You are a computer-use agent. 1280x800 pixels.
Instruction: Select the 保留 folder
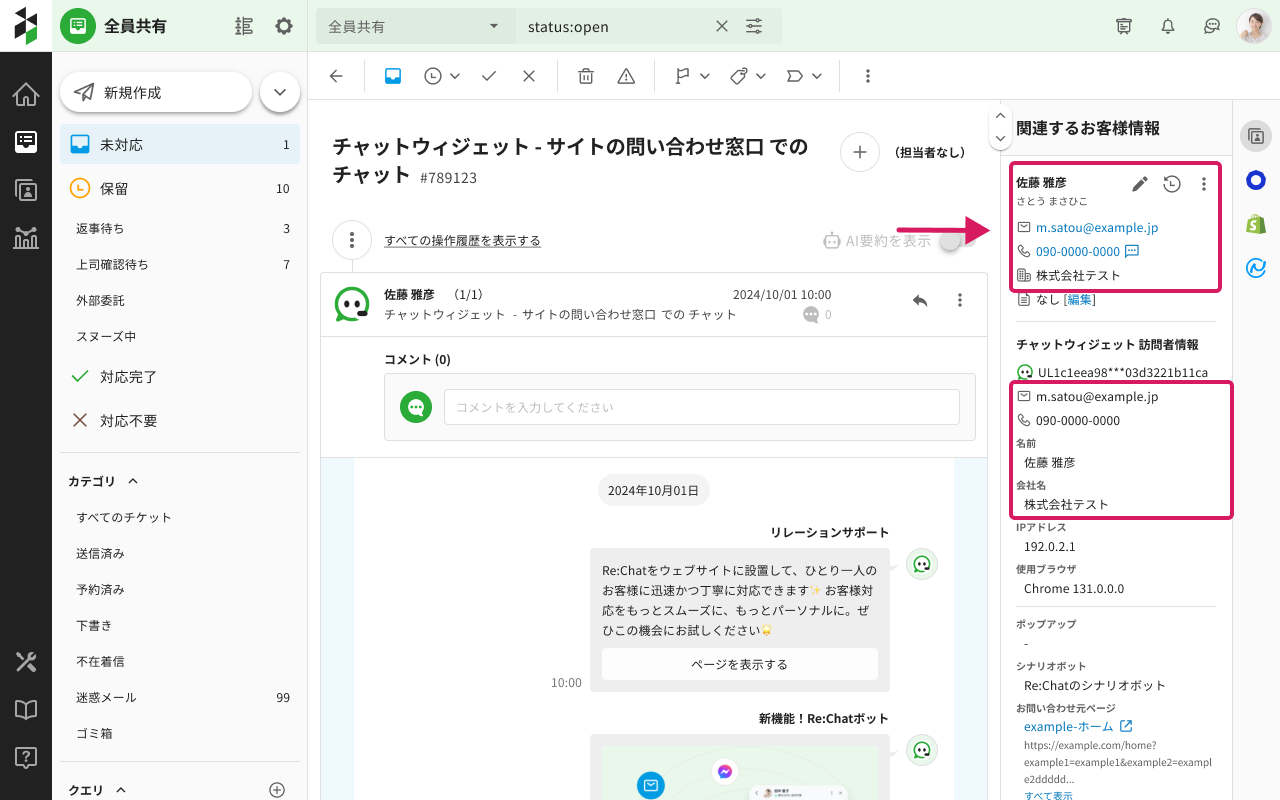coord(114,188)
